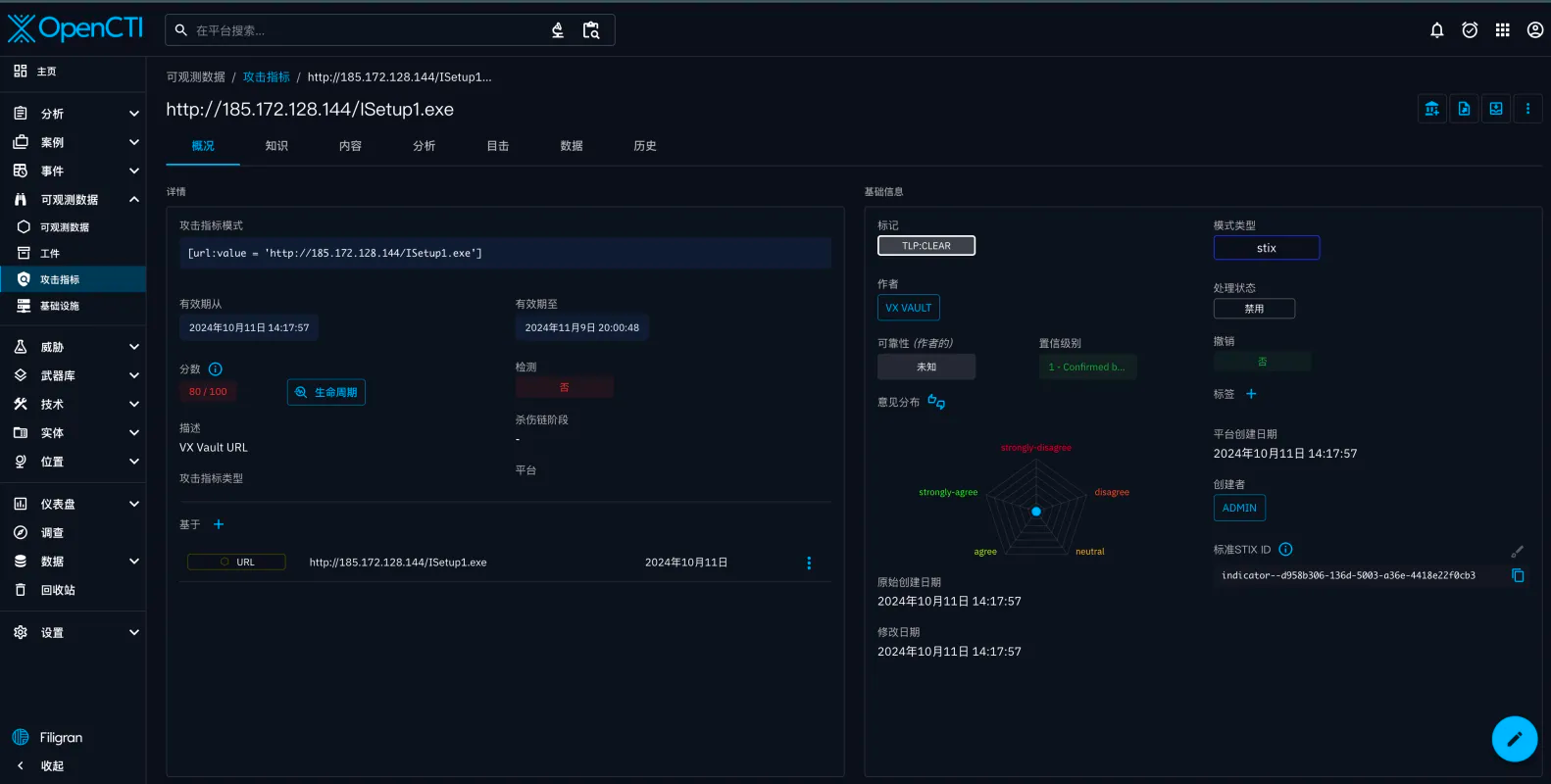The width and height of the screenshot is (1551, 784).
Task: Click the enrichment bank icon button
Action: 1432,109
